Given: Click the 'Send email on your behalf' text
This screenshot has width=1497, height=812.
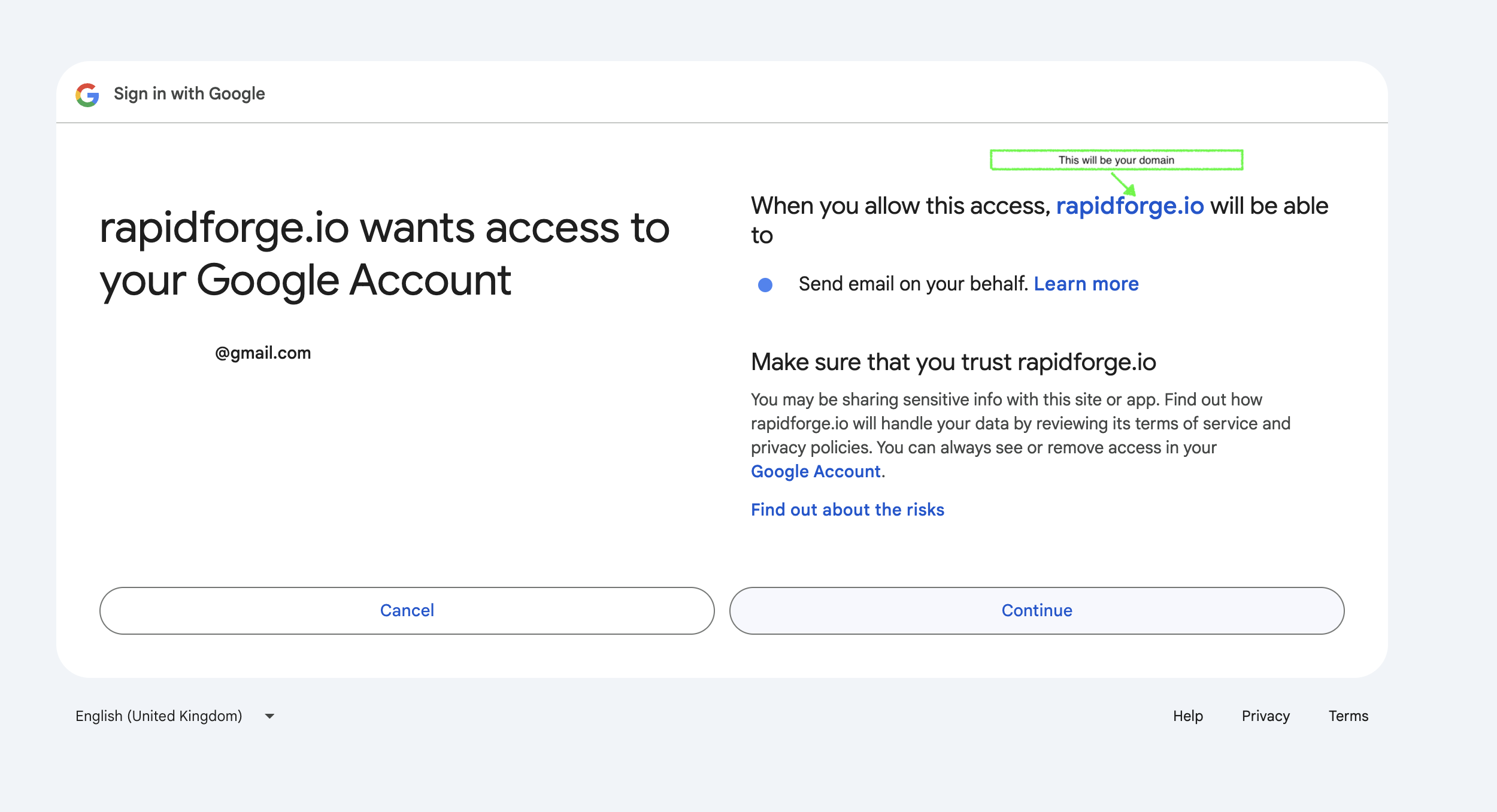Looking at the screenshot, I should [913, 284].
